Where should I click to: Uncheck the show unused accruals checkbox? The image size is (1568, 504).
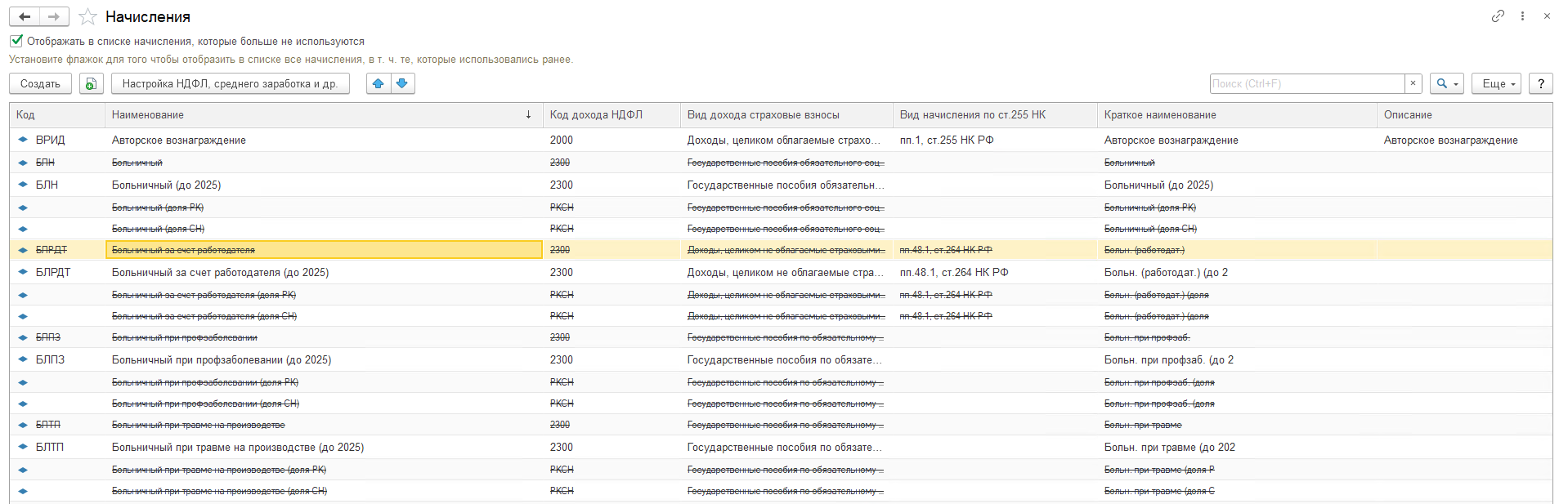(16, 41)
